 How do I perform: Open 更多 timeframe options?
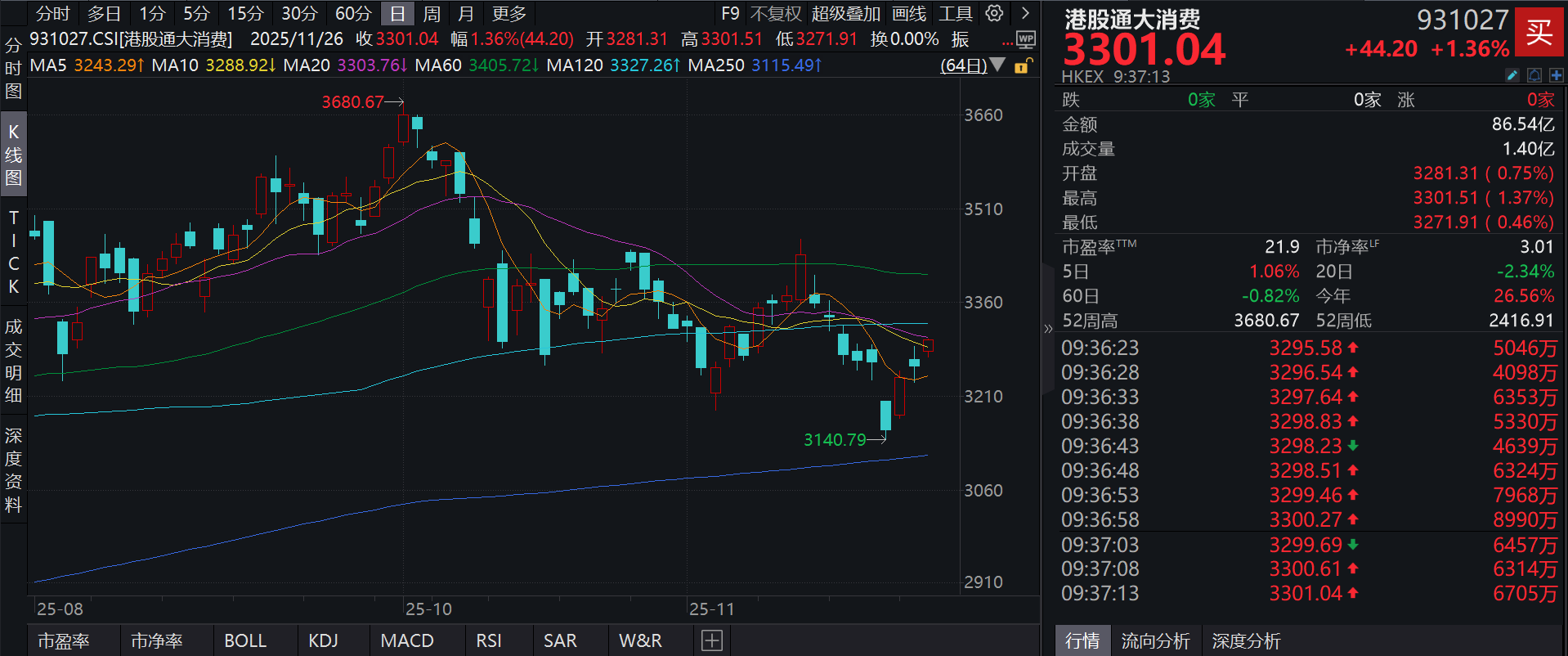click(x=508, y=14)
